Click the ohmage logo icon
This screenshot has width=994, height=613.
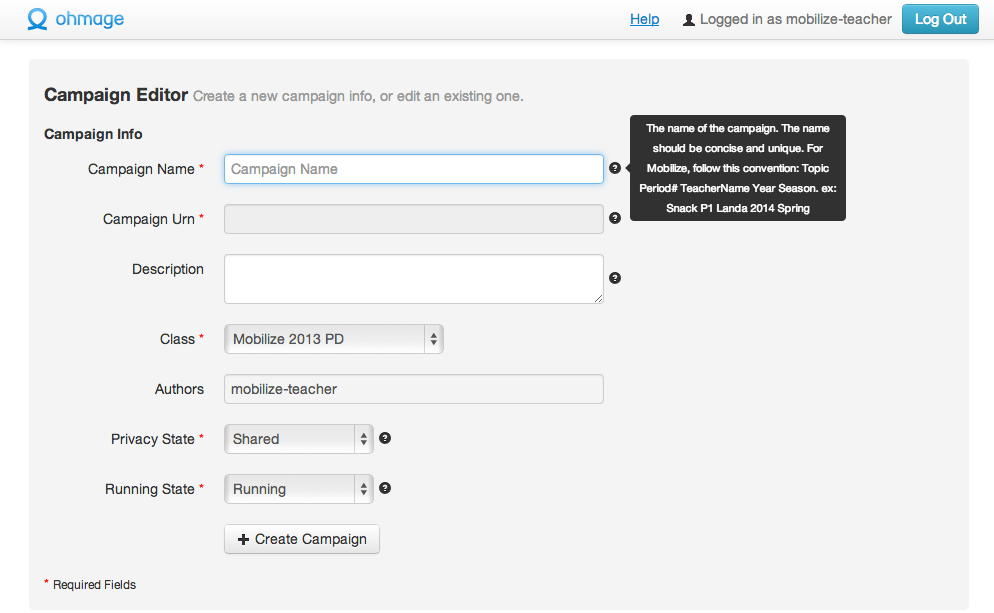37,19
